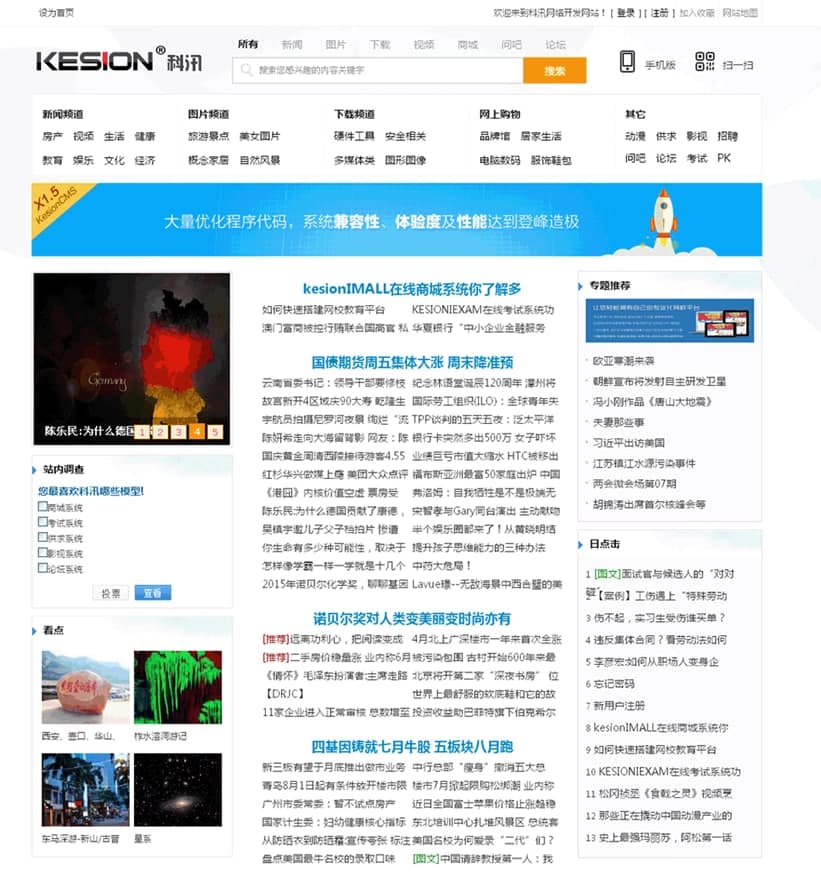
Task: Click the 投票 vote button
Action: (x=111, y=593)
